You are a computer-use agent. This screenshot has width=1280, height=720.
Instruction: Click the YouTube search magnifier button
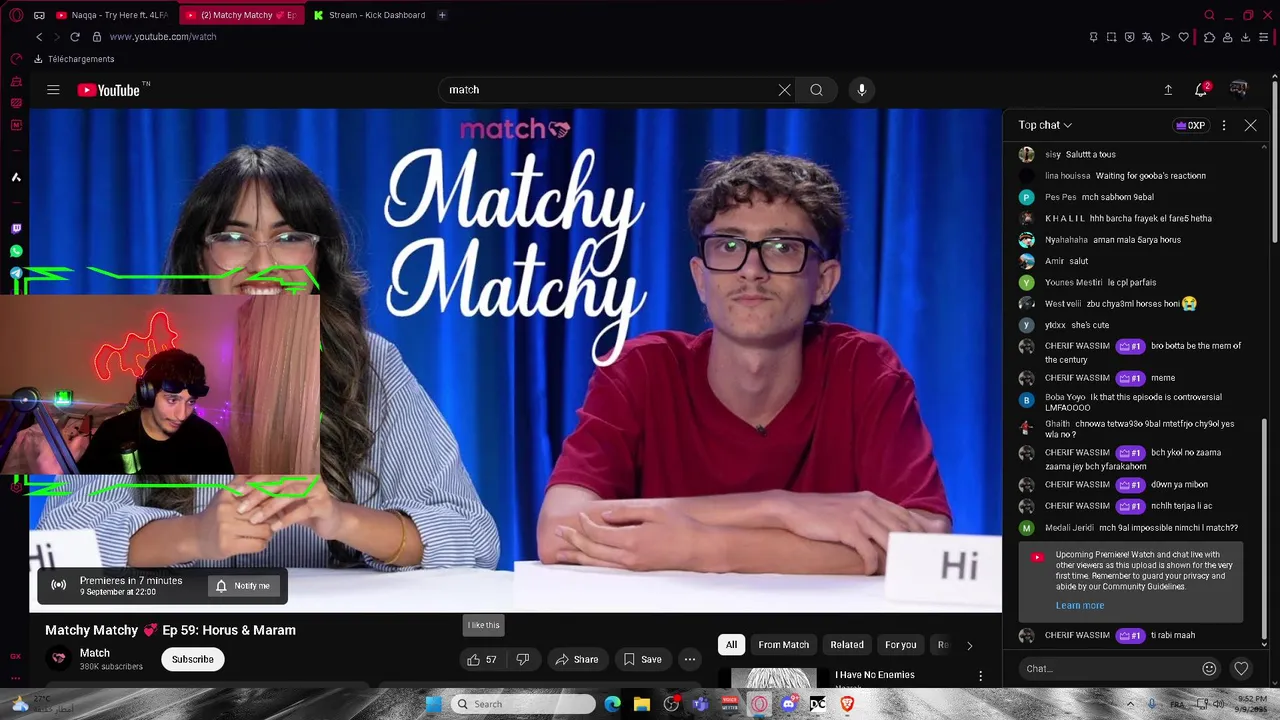(x=817, y=90)
